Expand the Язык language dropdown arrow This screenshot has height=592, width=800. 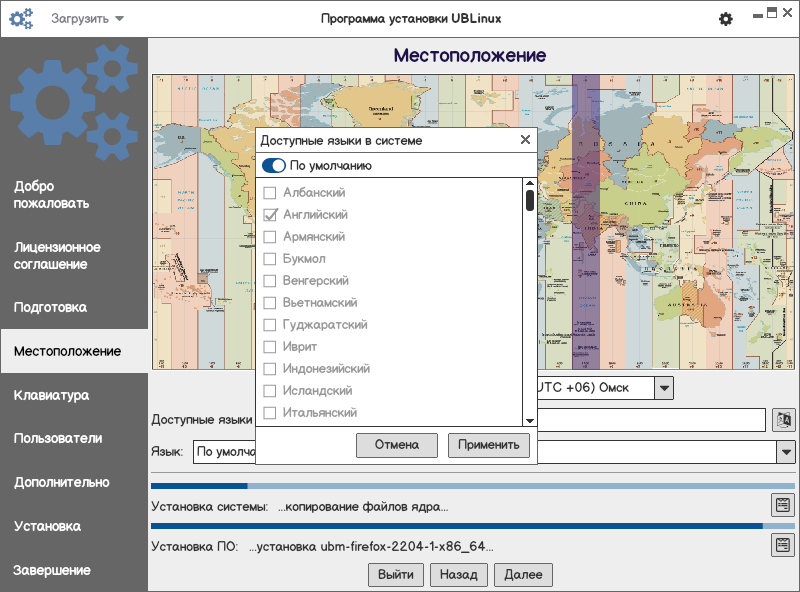tap(785, 452)
